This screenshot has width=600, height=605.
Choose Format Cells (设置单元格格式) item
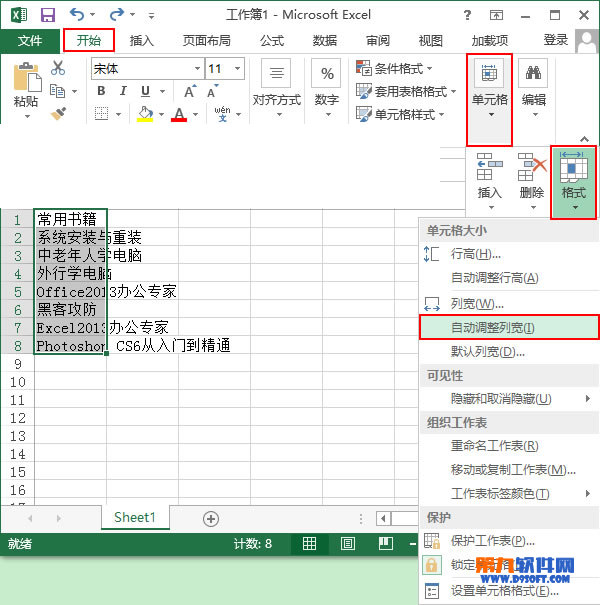coord(509,590)
